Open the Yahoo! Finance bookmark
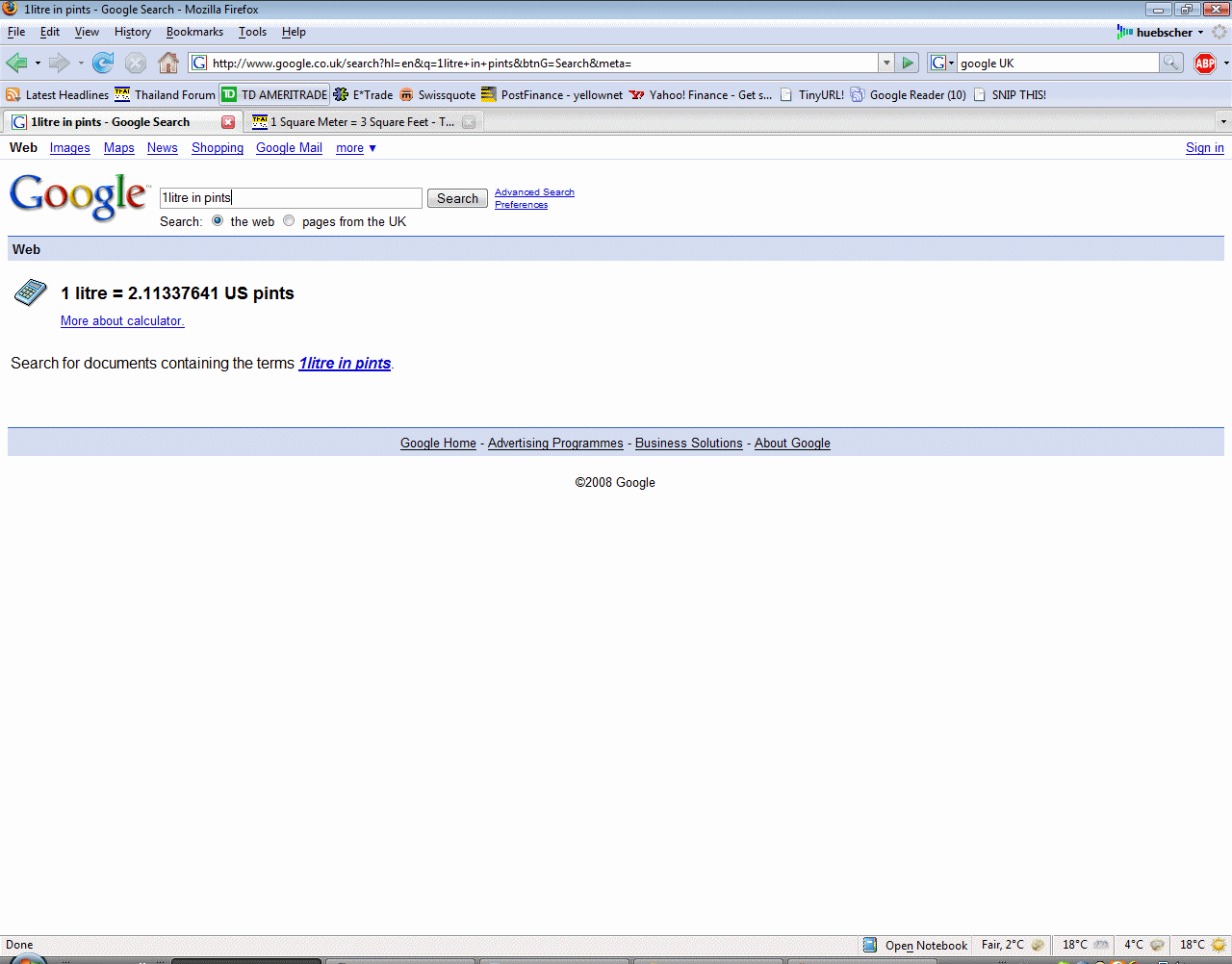This screenshot has height=964, width=1232. tap(701, 95)
